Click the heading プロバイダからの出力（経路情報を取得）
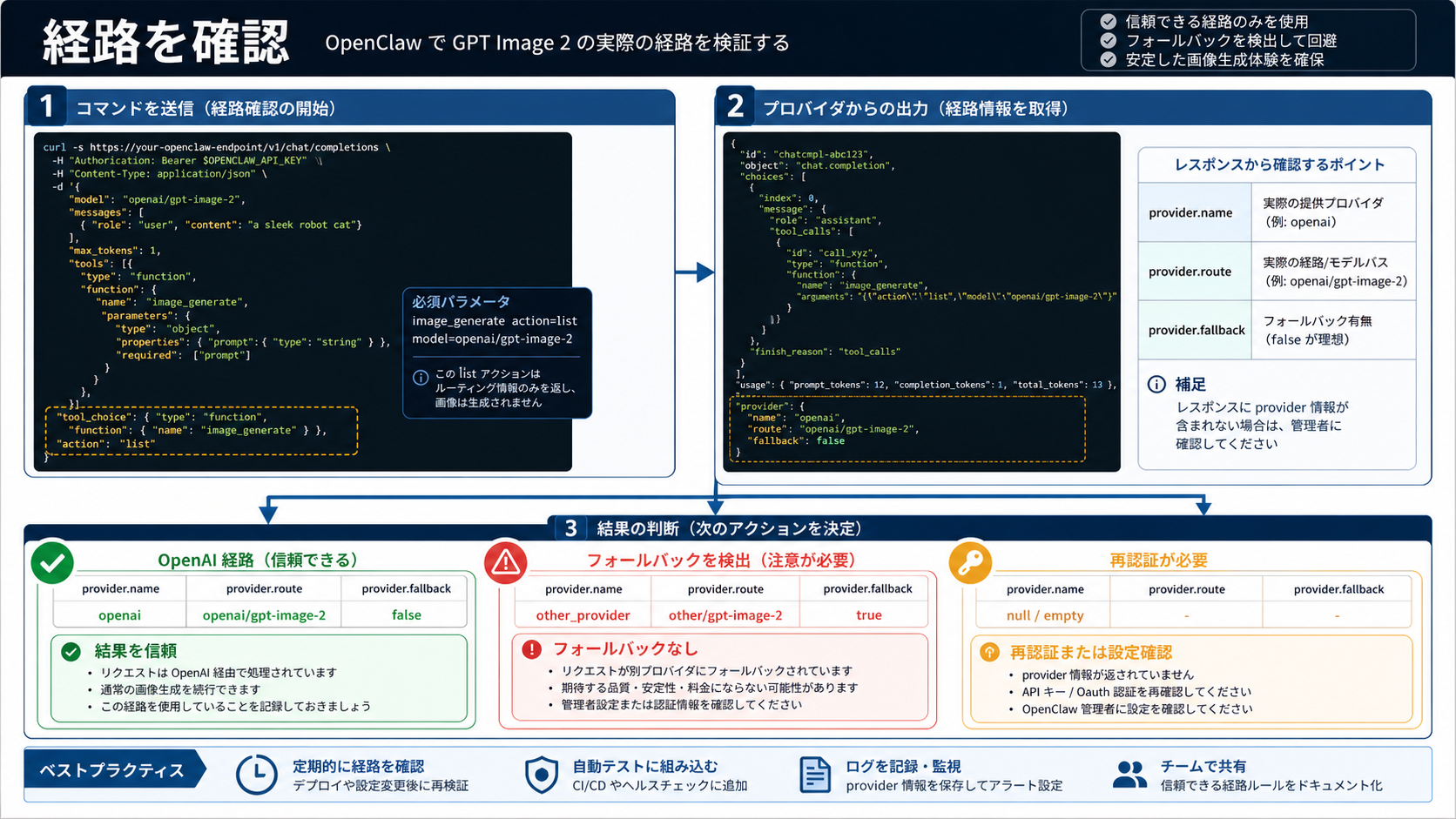 pyautogui.click(x=916, y=109)
